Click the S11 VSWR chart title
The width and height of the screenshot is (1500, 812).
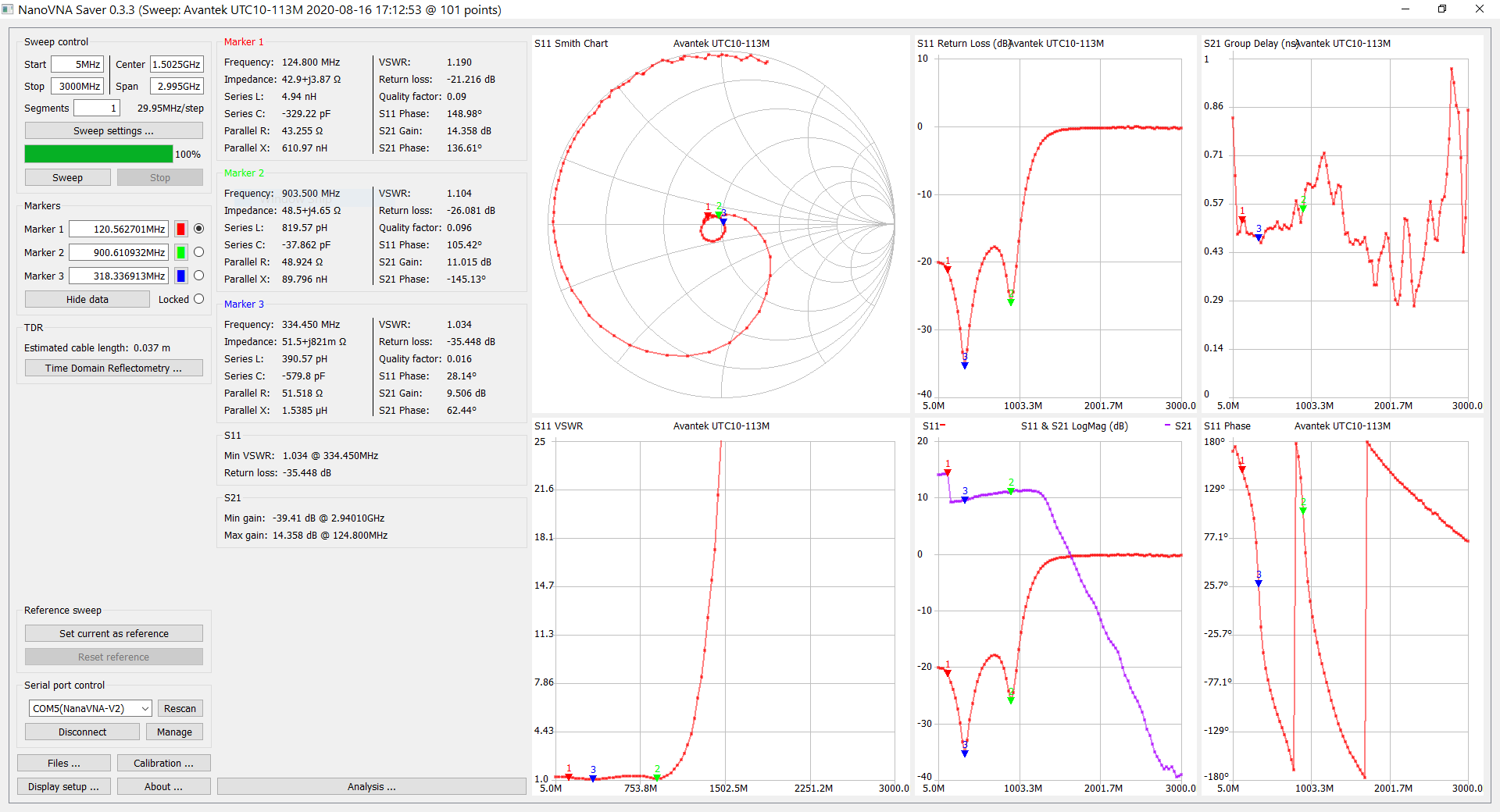559,426
